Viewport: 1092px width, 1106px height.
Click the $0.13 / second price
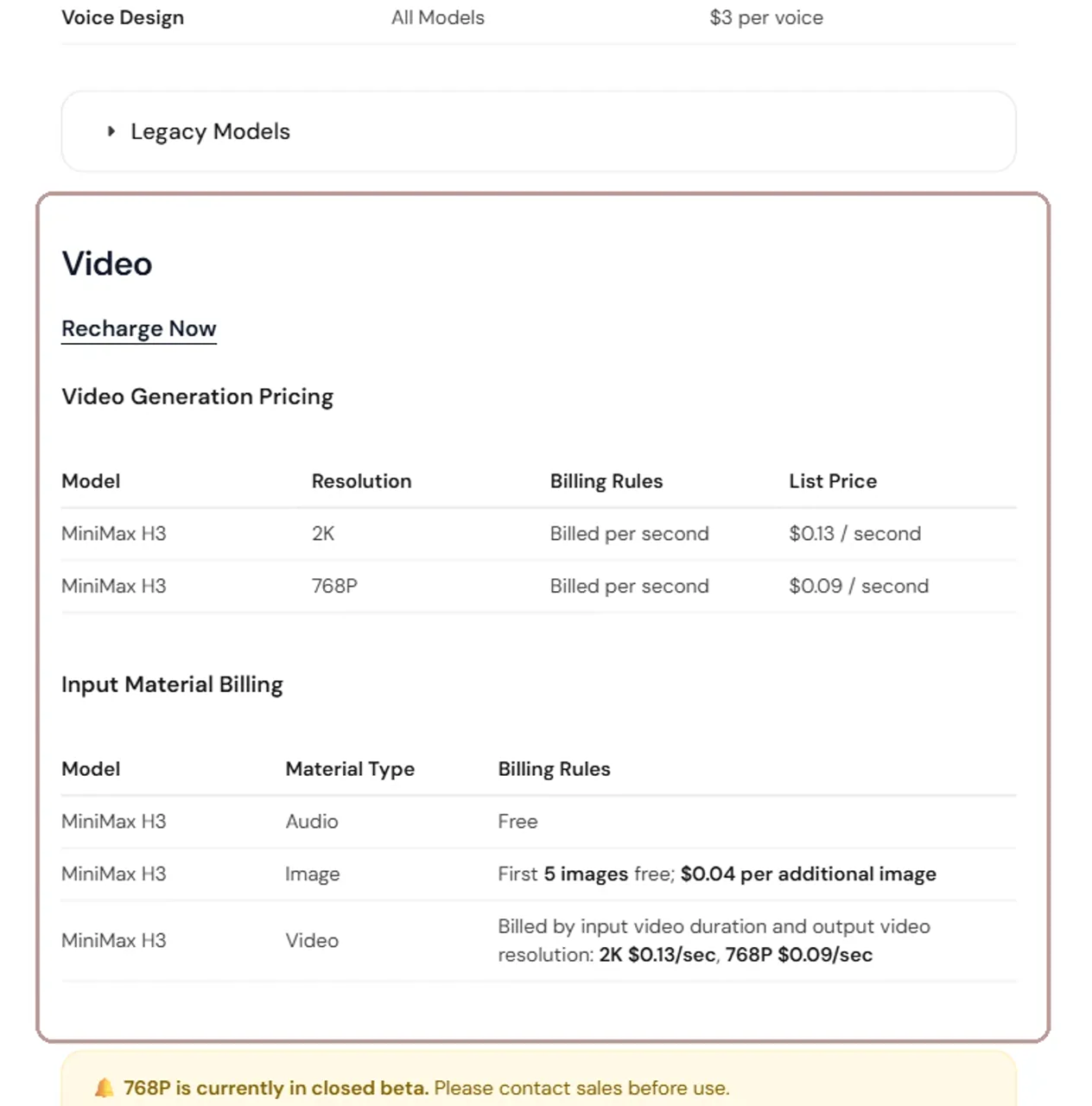855,534
